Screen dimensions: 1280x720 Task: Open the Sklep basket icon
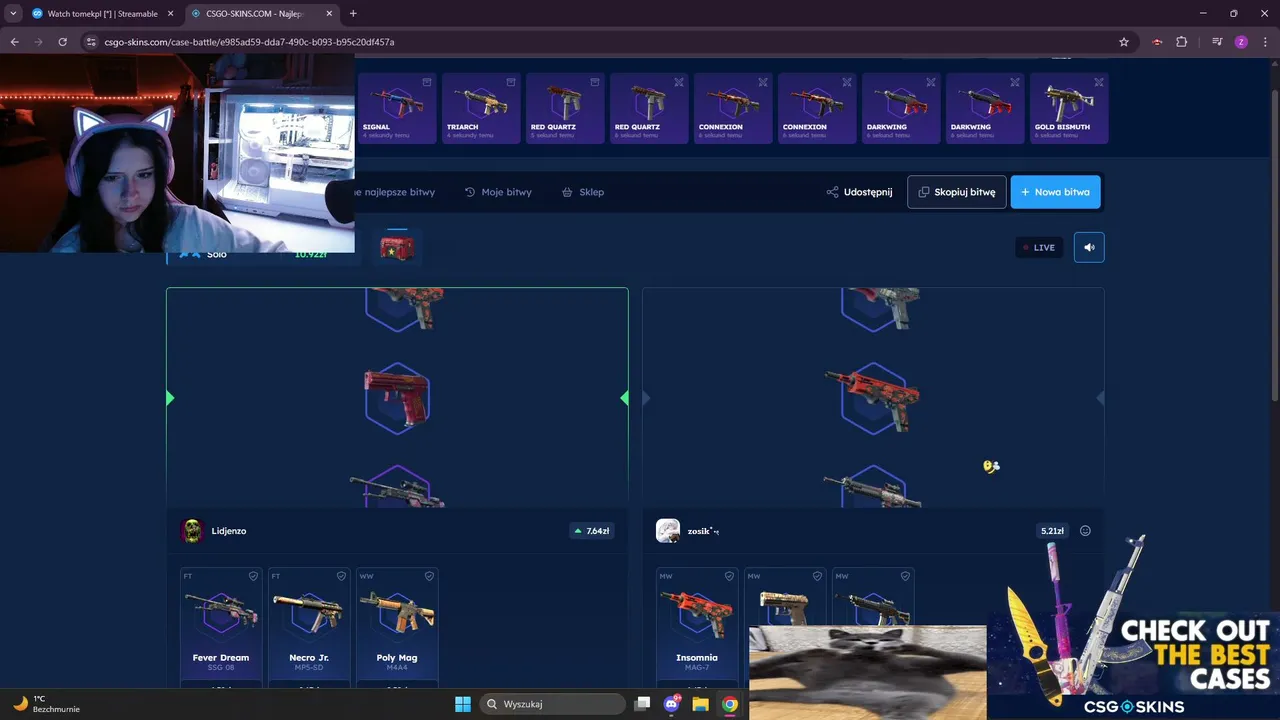[567, 192]
